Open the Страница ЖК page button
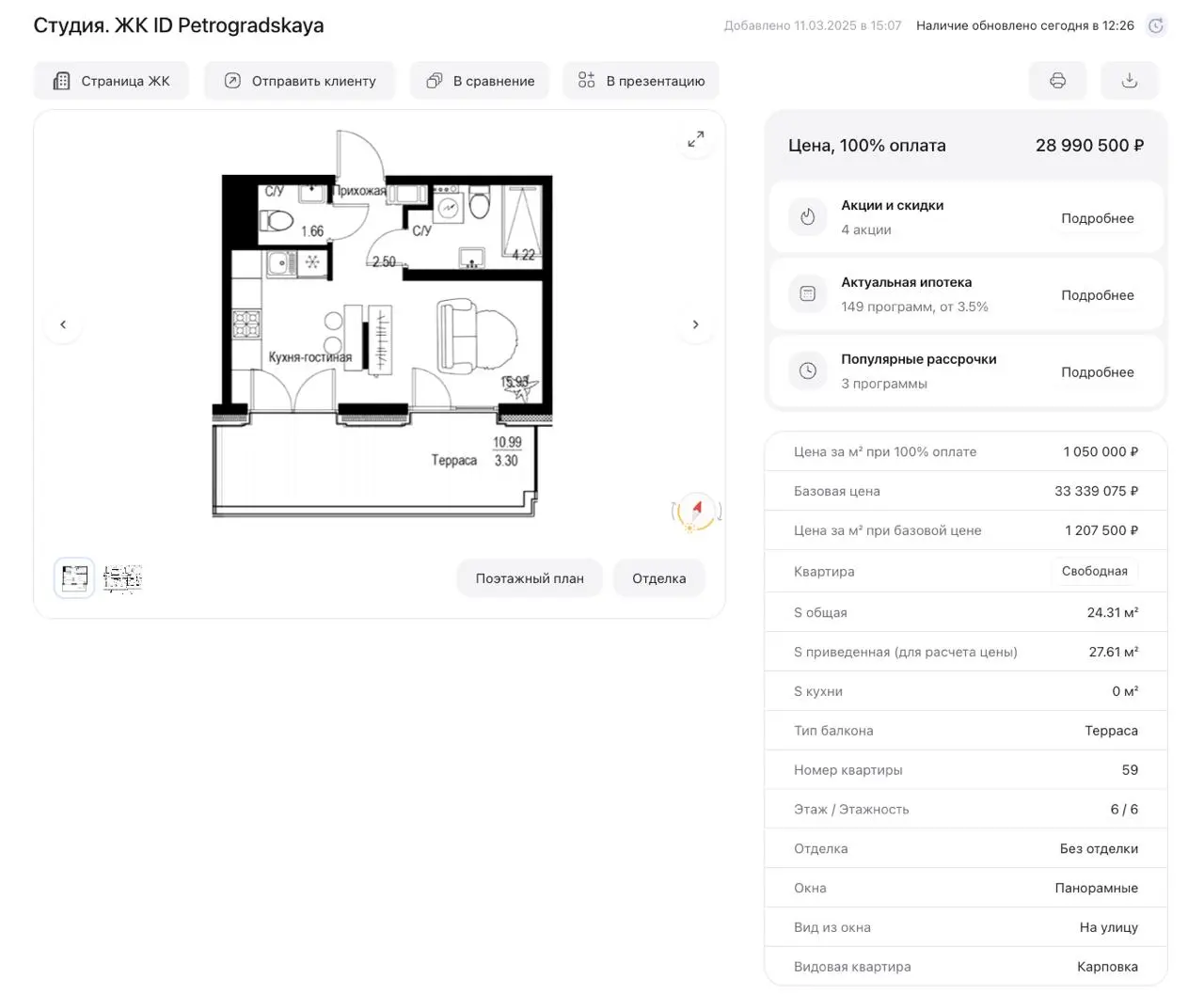The height and width of the screenshot is (994, 1204). click(111, 81)
